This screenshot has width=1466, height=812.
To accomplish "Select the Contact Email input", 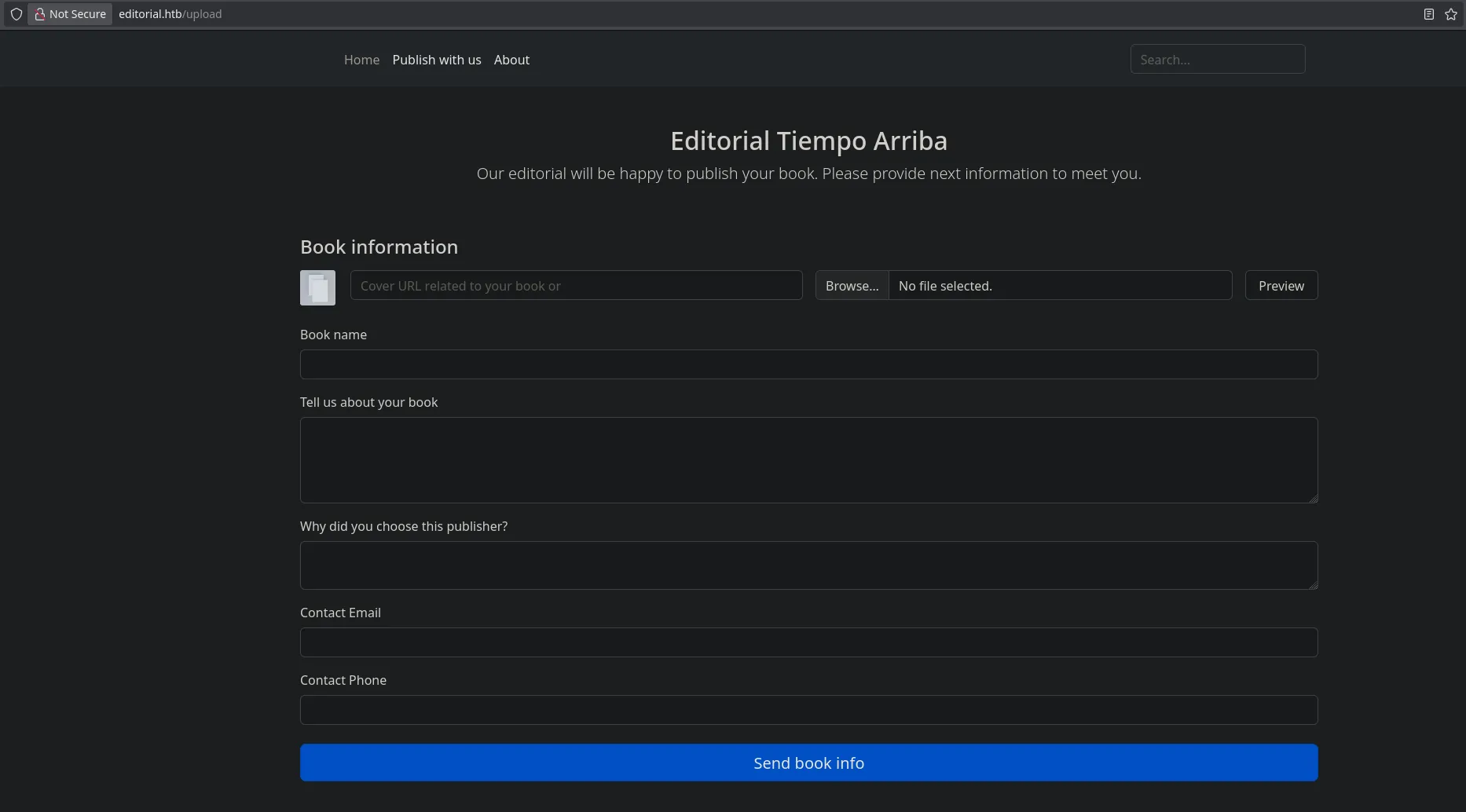I will pos(808,642).
